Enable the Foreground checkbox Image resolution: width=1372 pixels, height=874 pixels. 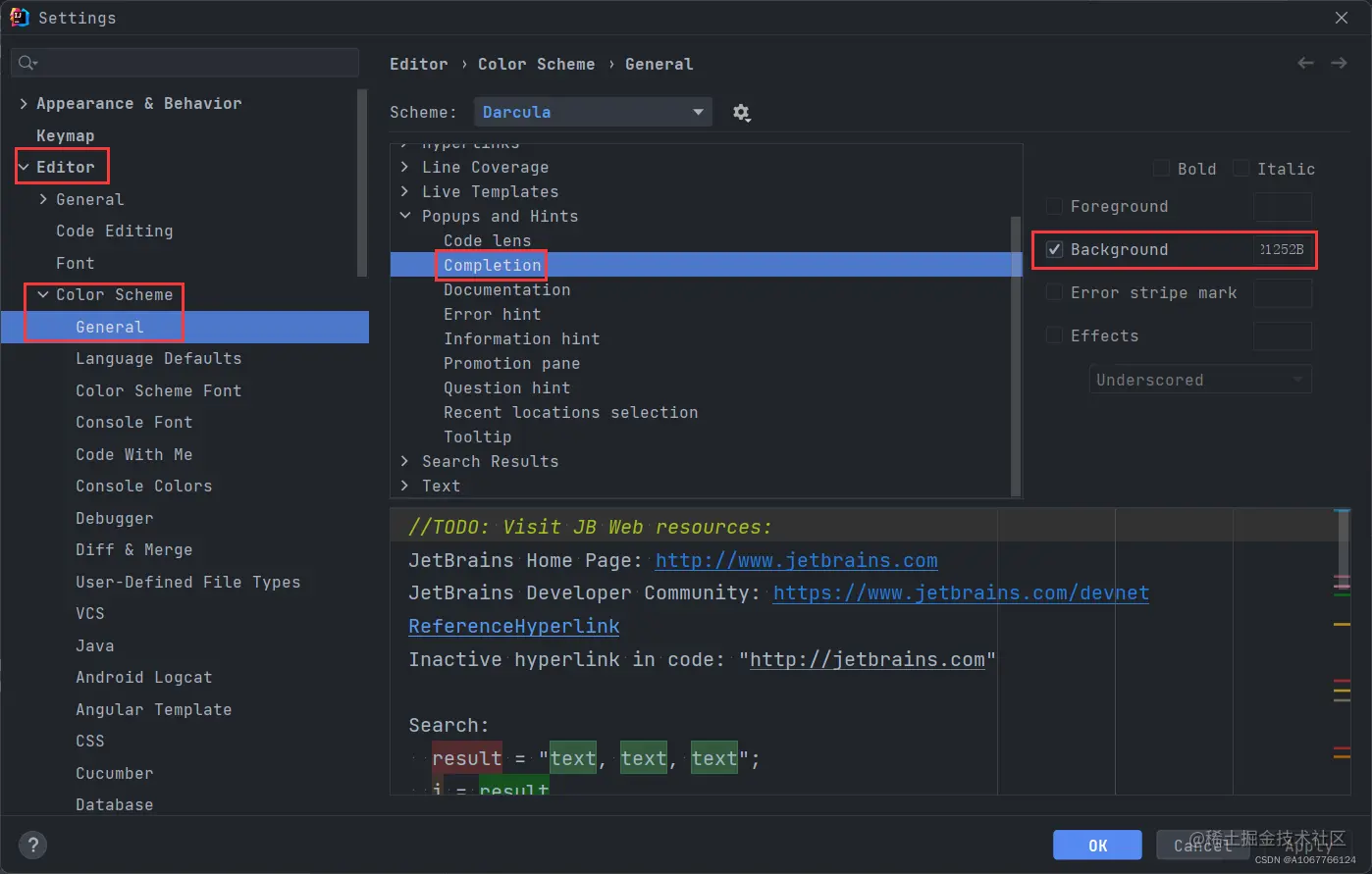coord(1054,206)
